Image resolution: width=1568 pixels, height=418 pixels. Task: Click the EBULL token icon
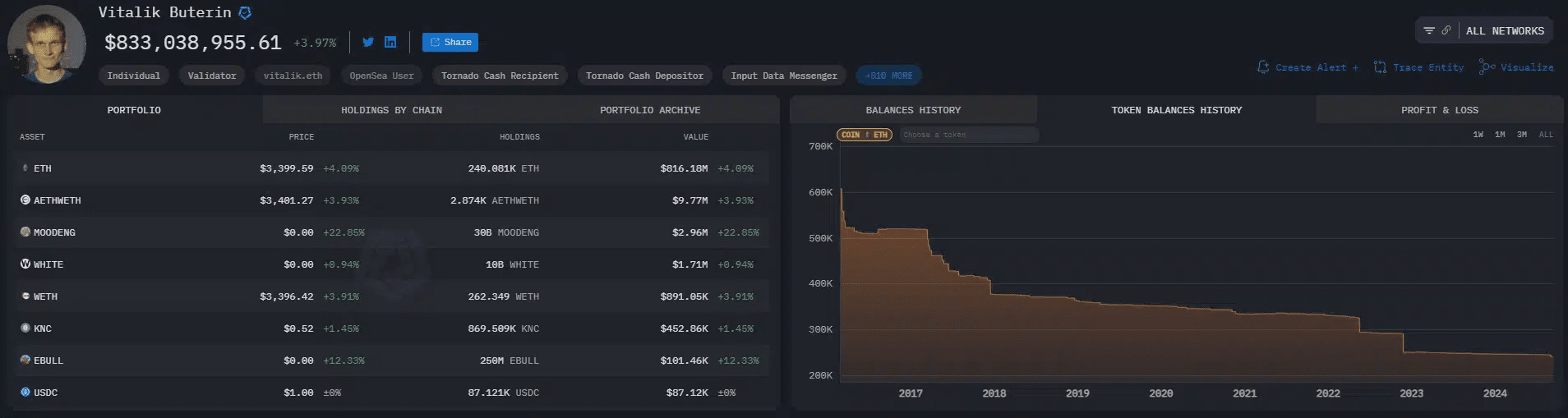(x=25, y=360)
